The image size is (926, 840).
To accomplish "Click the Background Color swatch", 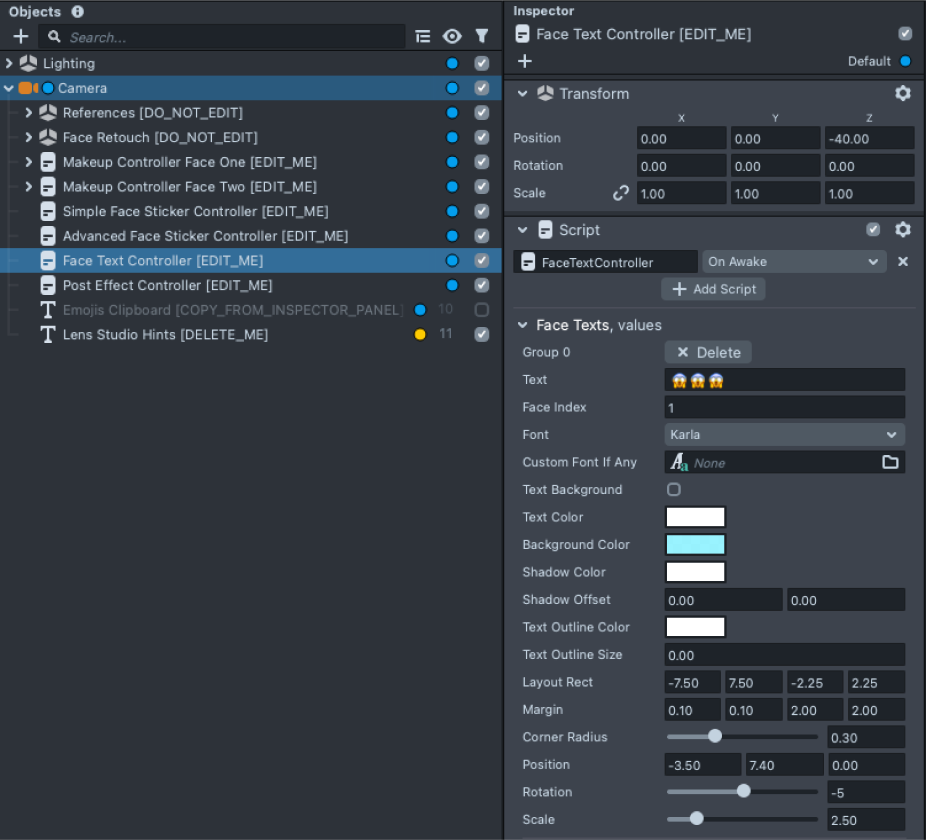I will click(x=694, y=544).
